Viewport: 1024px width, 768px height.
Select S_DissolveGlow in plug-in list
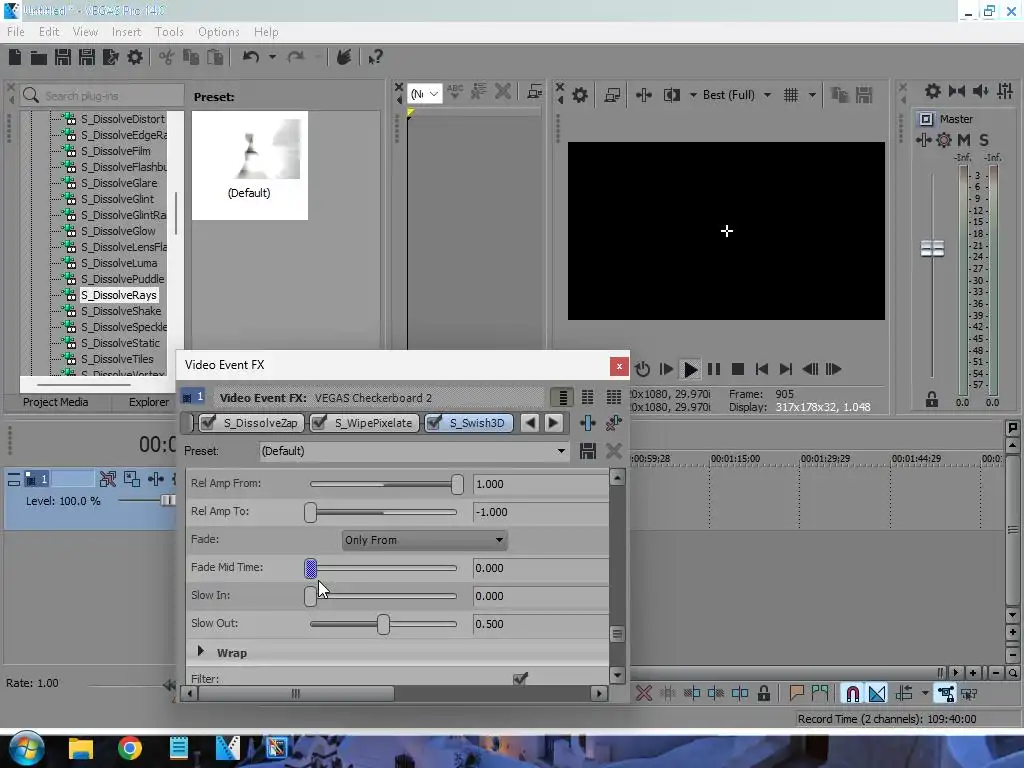(x=118, y=231)
